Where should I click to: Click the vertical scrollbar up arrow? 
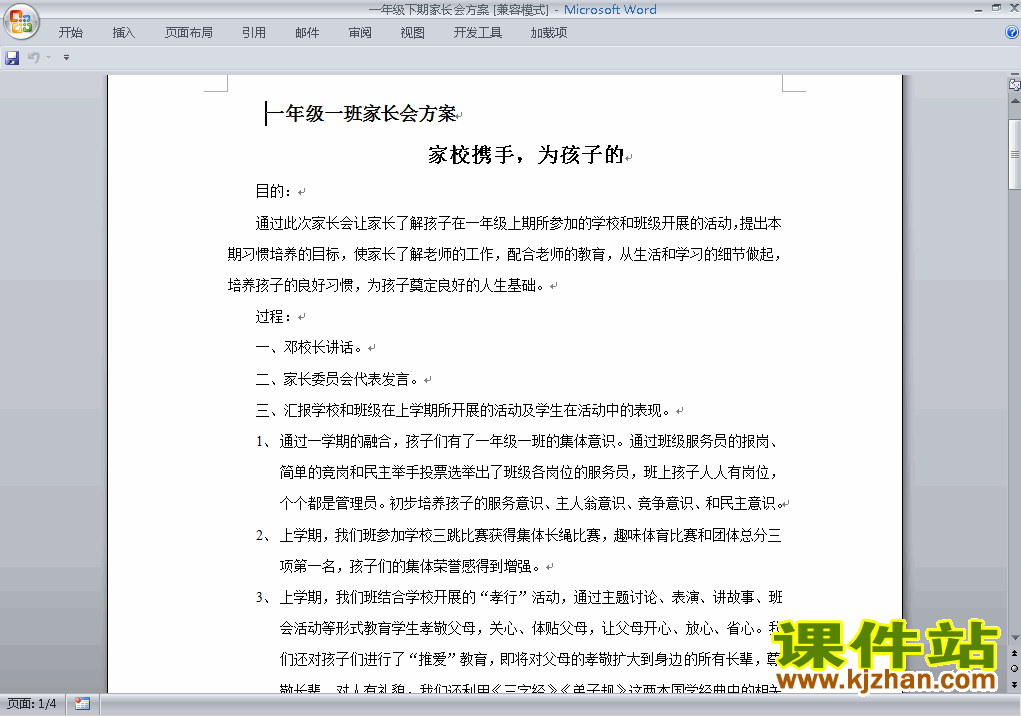1014,102
